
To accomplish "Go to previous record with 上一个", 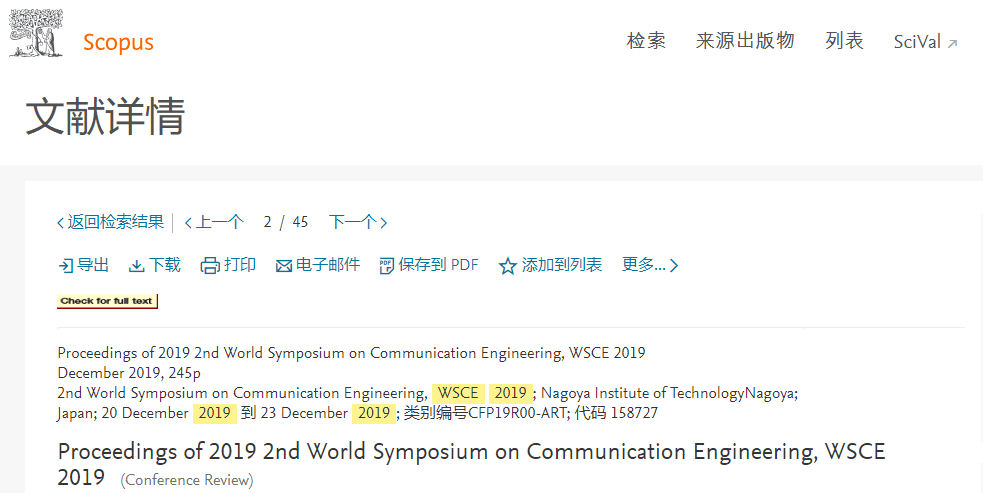I will tap(214, 222).
